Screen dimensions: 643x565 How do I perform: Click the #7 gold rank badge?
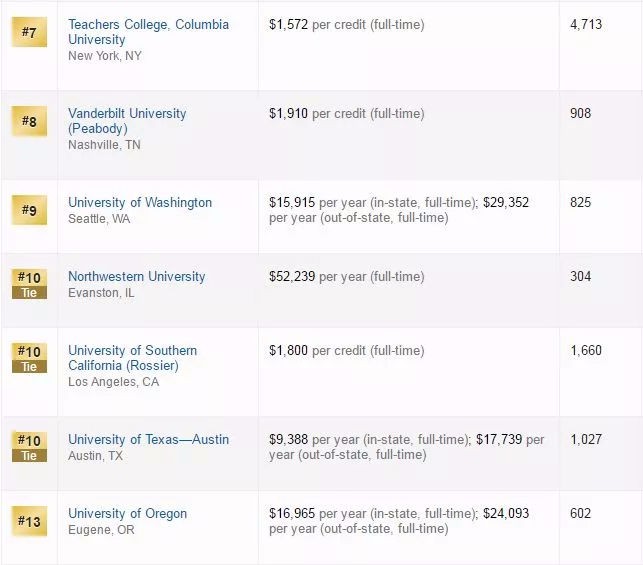[28, 33]
